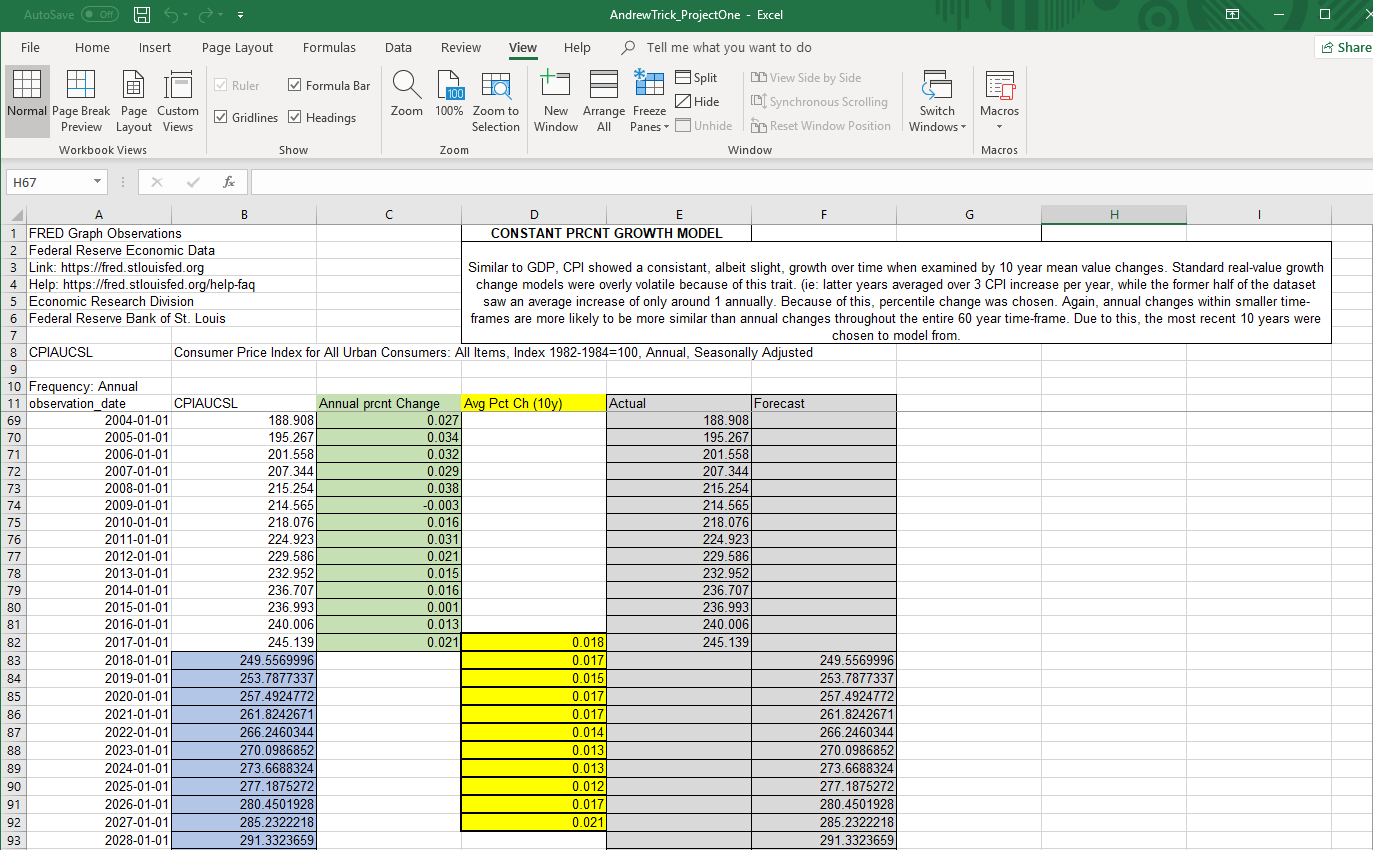The width and height of the screenshot is (1373, 850).
Task: Click View Side by Side
Action: click(x=805, y=78)
